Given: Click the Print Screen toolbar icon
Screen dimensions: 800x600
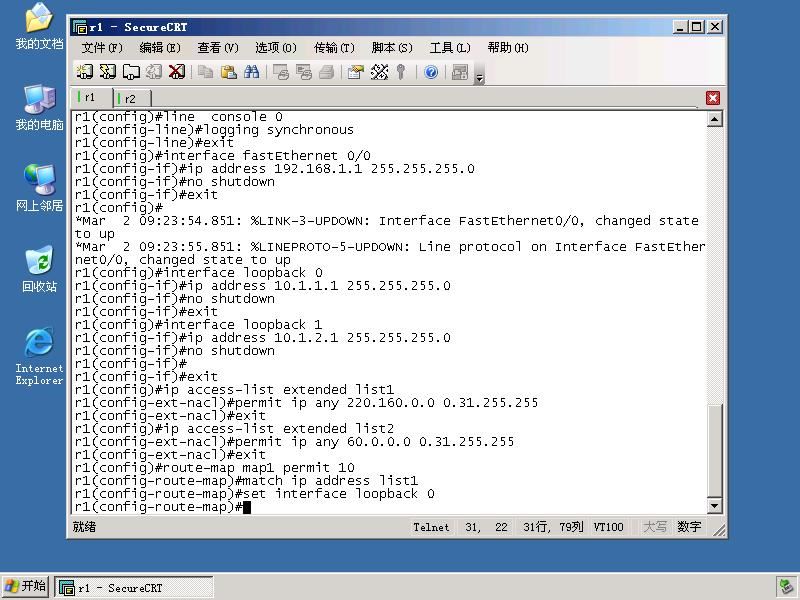Looking at the screenshot, I should click(x=280, y=72).
